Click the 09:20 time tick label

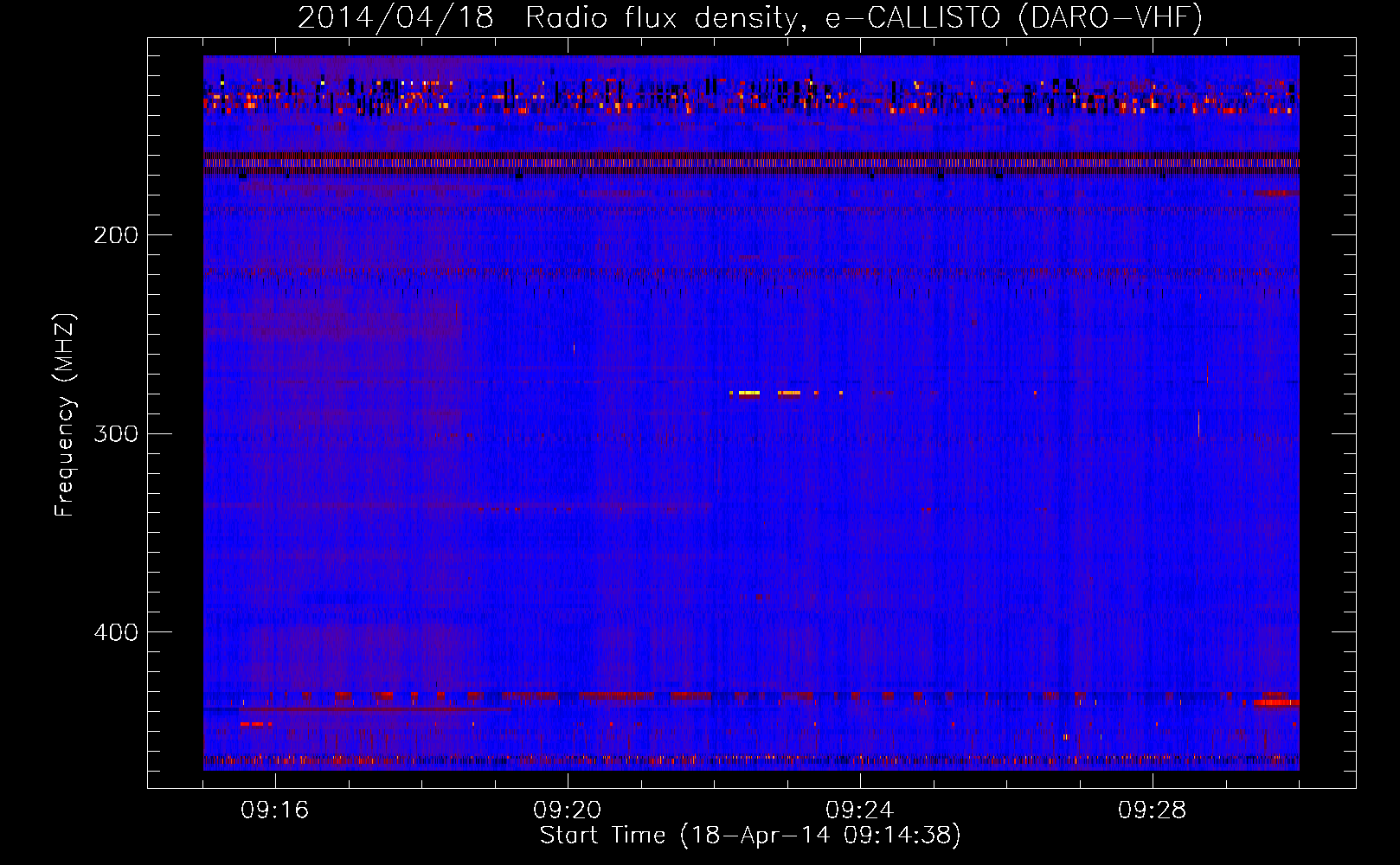(x=568, y=810)
